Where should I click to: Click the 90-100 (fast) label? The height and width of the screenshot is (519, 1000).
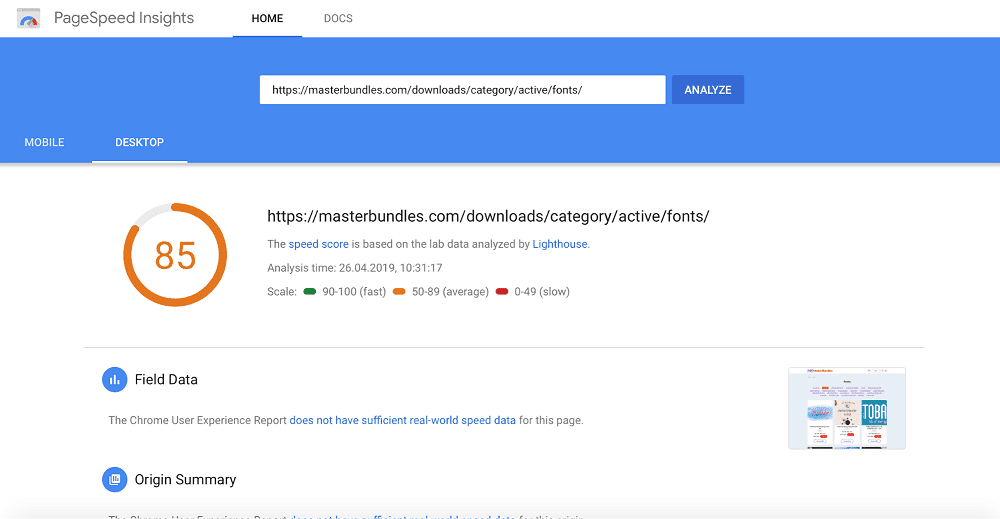click(354, 291)
